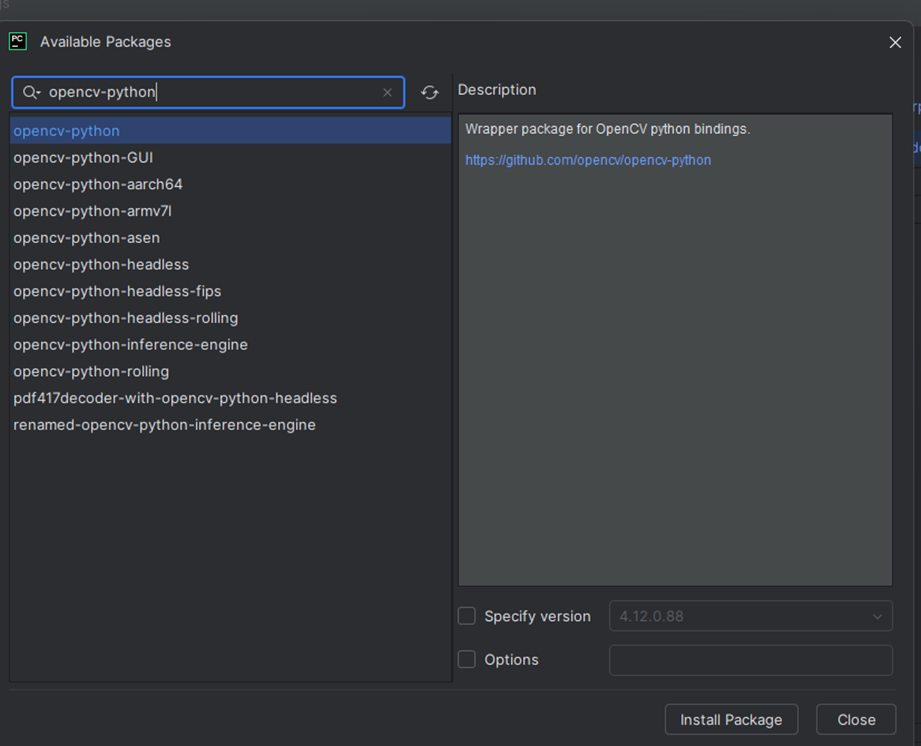
Task: Select opencv-python-rolling package entry
Action: tap(91, 372)
